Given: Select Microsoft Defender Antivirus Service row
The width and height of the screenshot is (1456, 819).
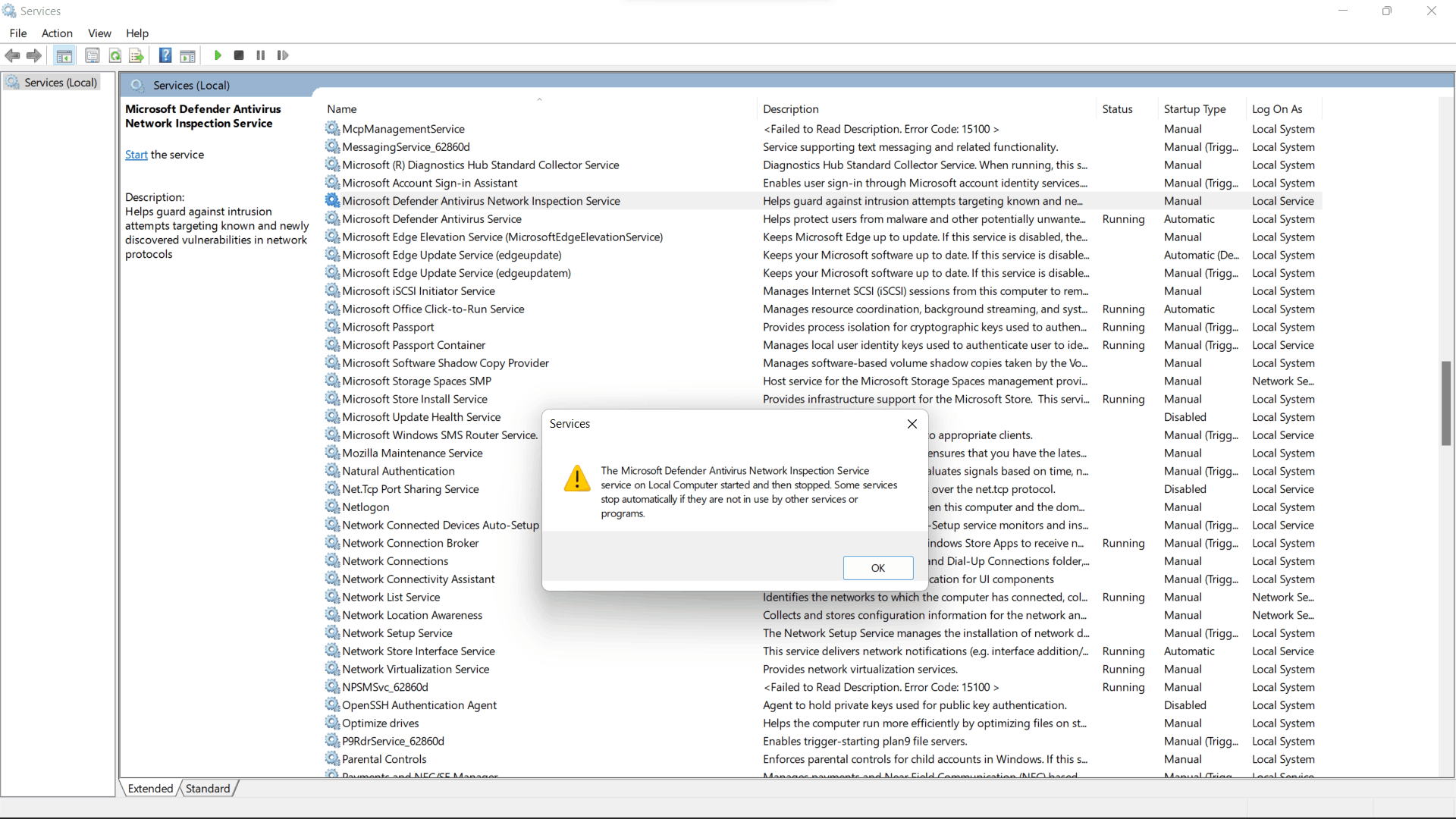Looking at the screenshot, I should tap(824, 219).
